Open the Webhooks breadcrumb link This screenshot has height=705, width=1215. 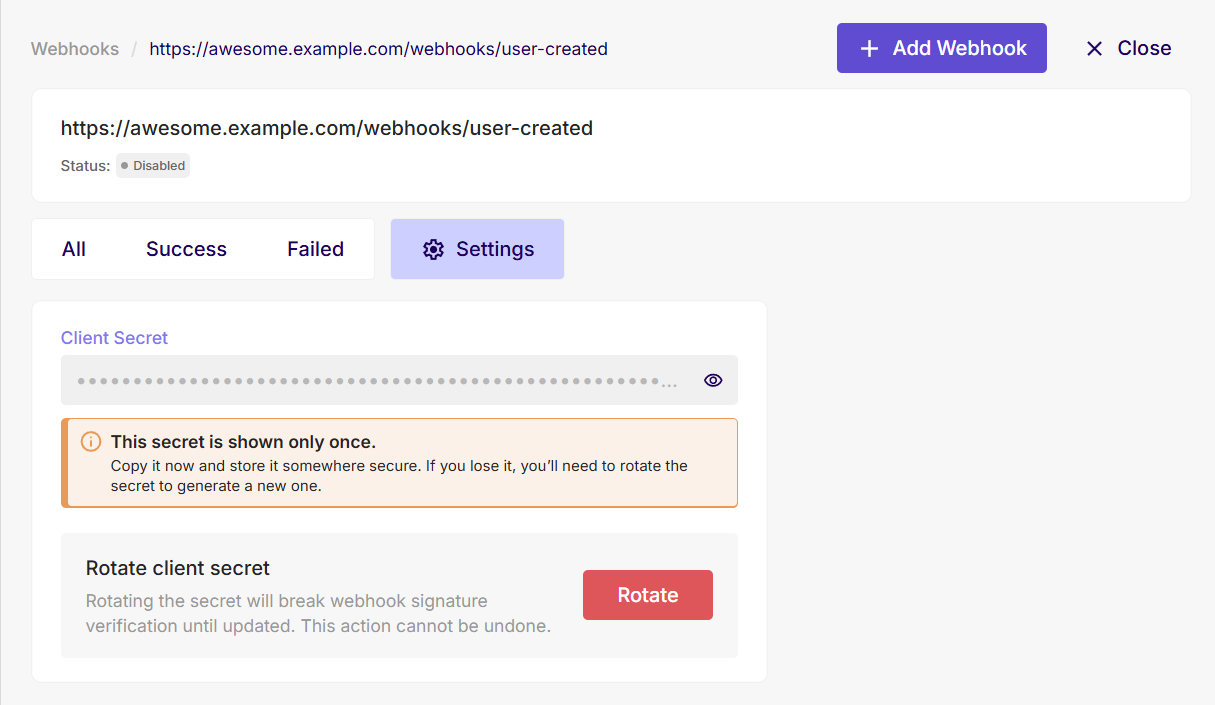click(x=75, y=48)
